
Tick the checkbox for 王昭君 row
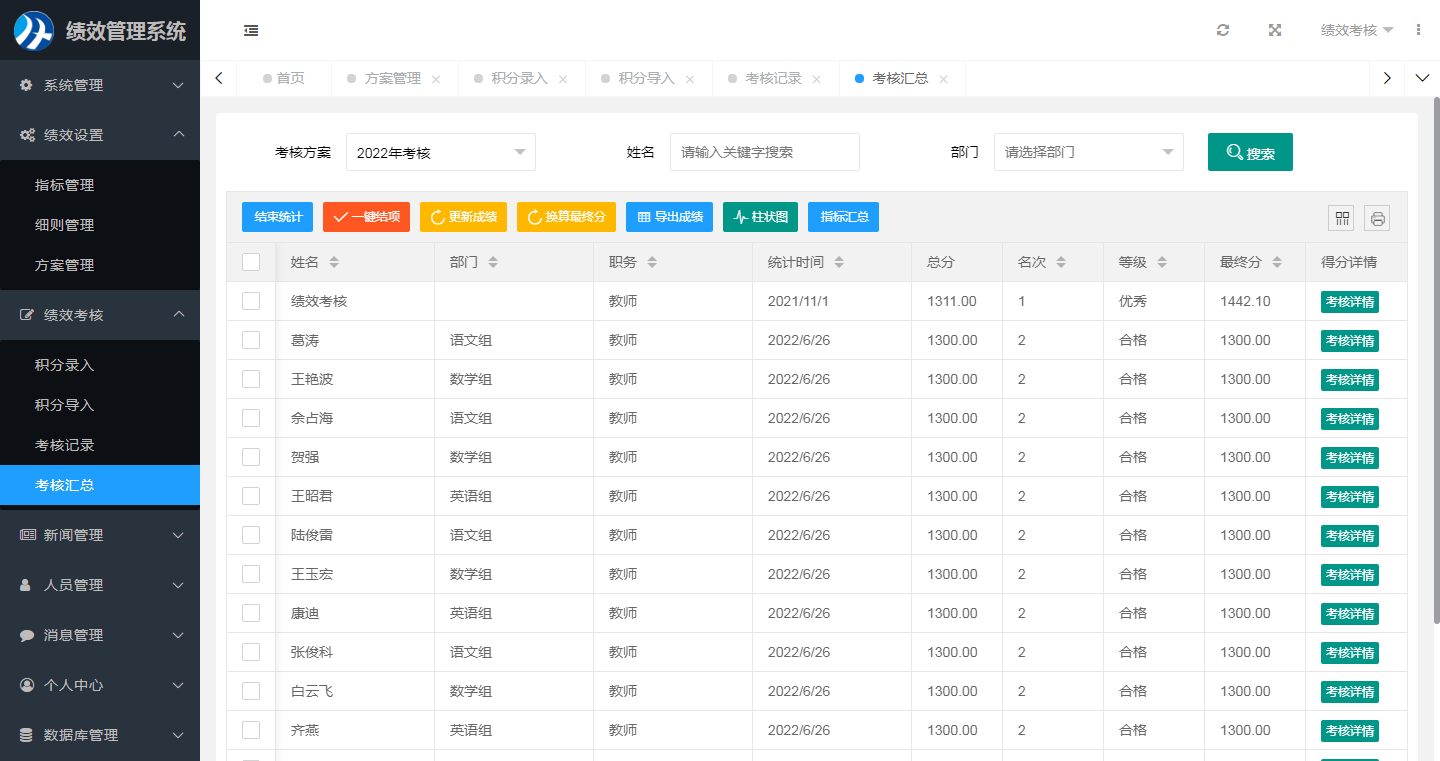[x=251, y=496]
